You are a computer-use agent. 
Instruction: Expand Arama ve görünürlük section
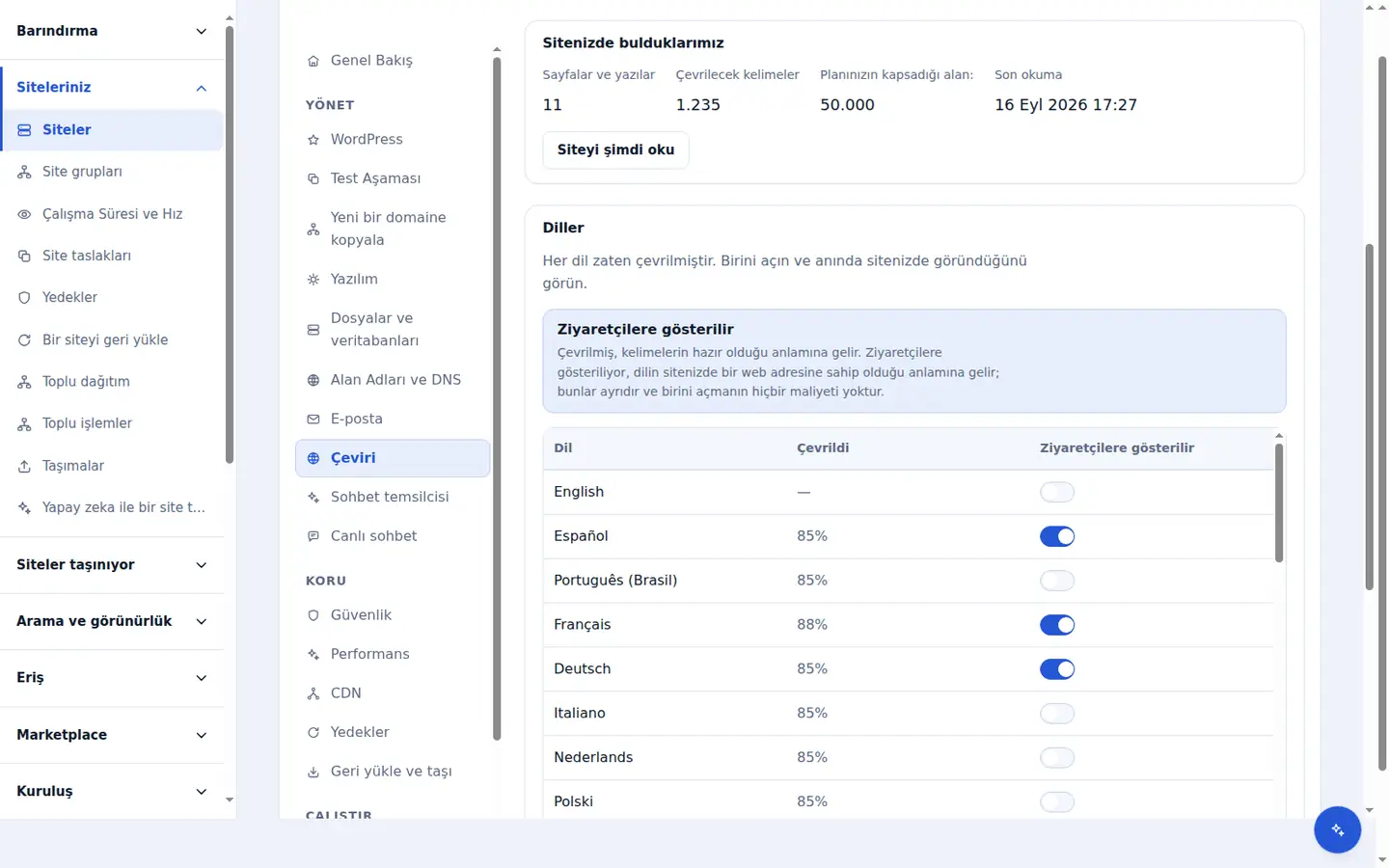pyautogui.click(x=112, y=621)
